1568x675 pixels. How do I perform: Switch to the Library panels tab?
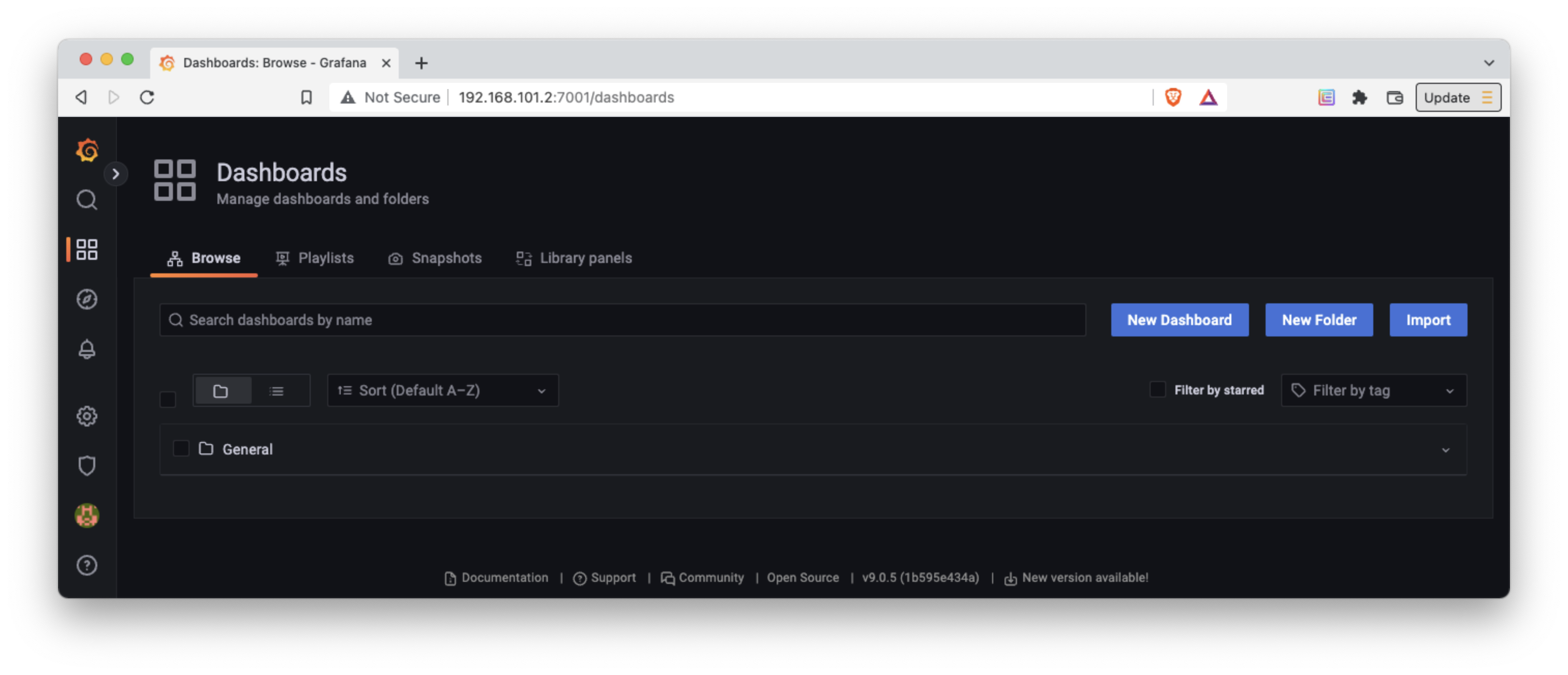pos(574,258)
